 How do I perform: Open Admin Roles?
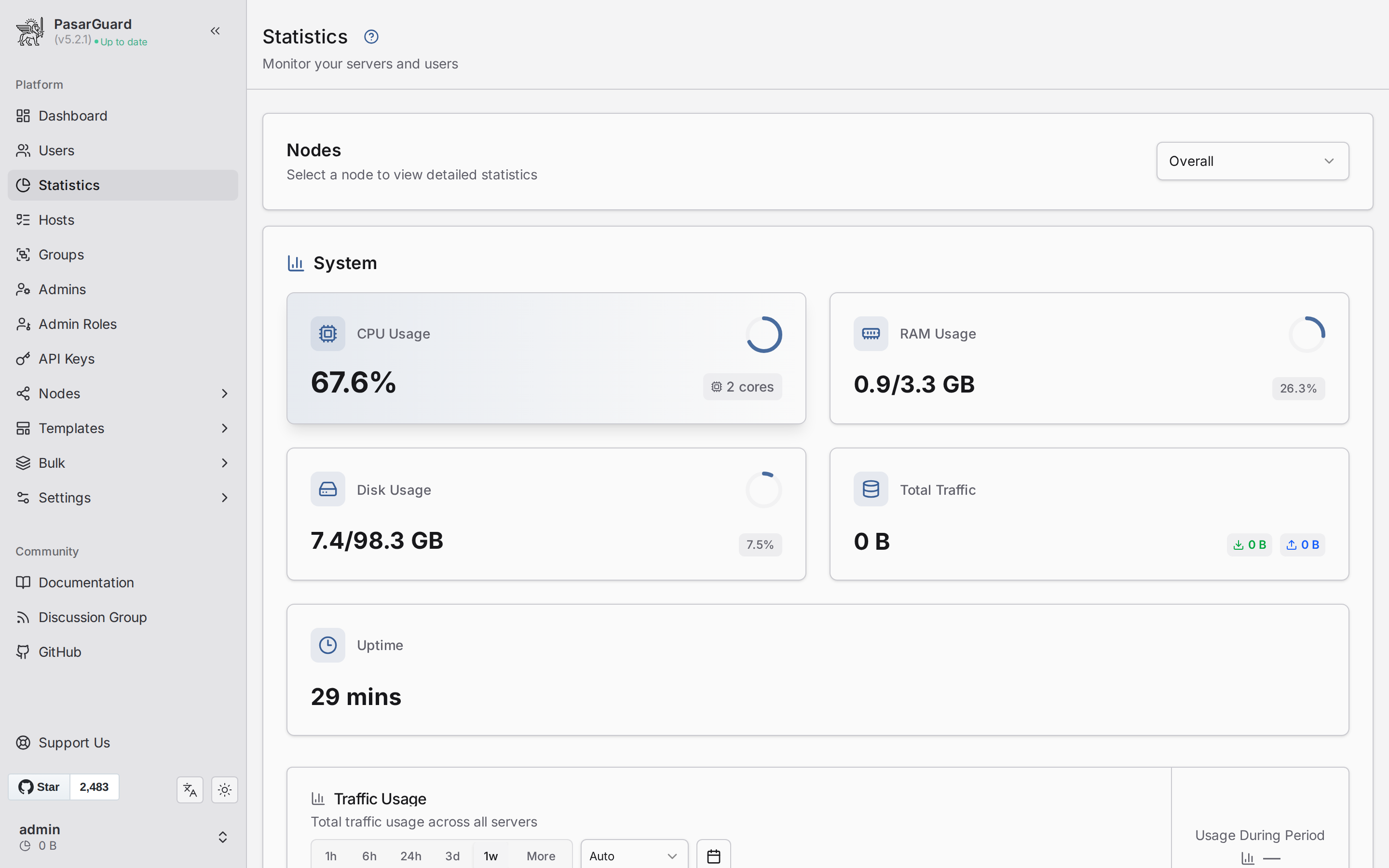tap(123, 324)
